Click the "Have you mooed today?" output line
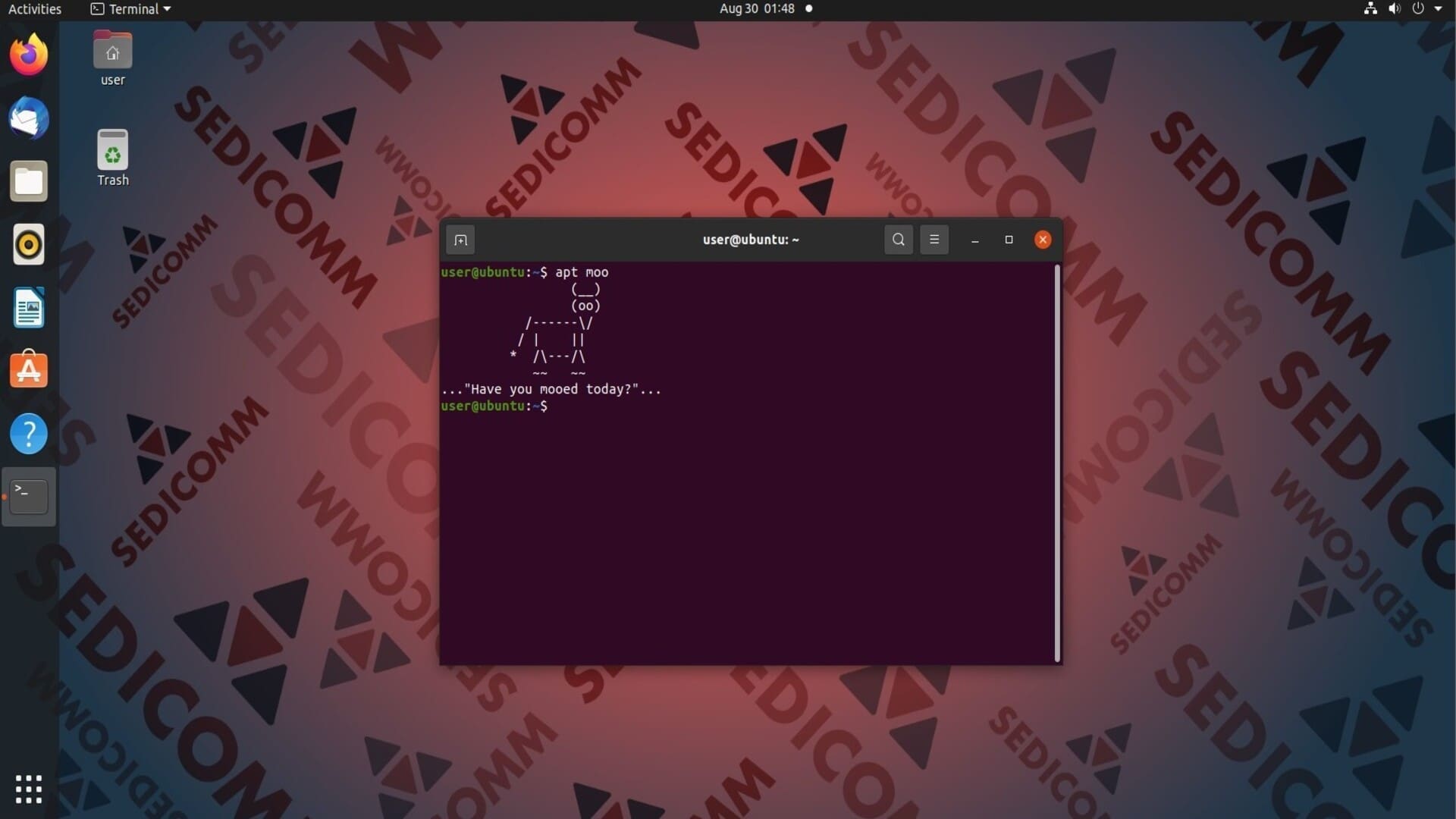1456x819 pixels. pyautogui.click(x=551, y=389)
